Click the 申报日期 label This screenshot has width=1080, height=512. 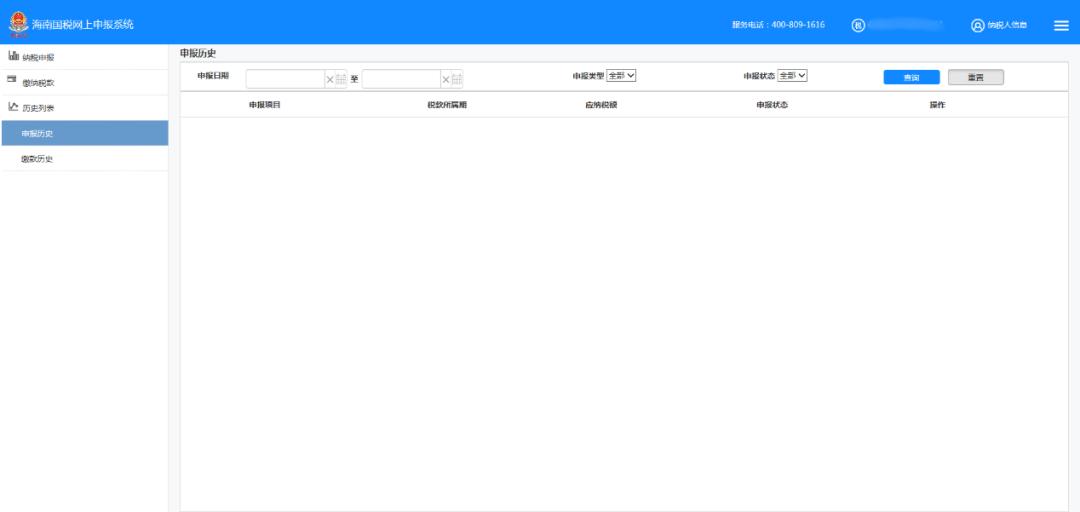tap(213, 76)
